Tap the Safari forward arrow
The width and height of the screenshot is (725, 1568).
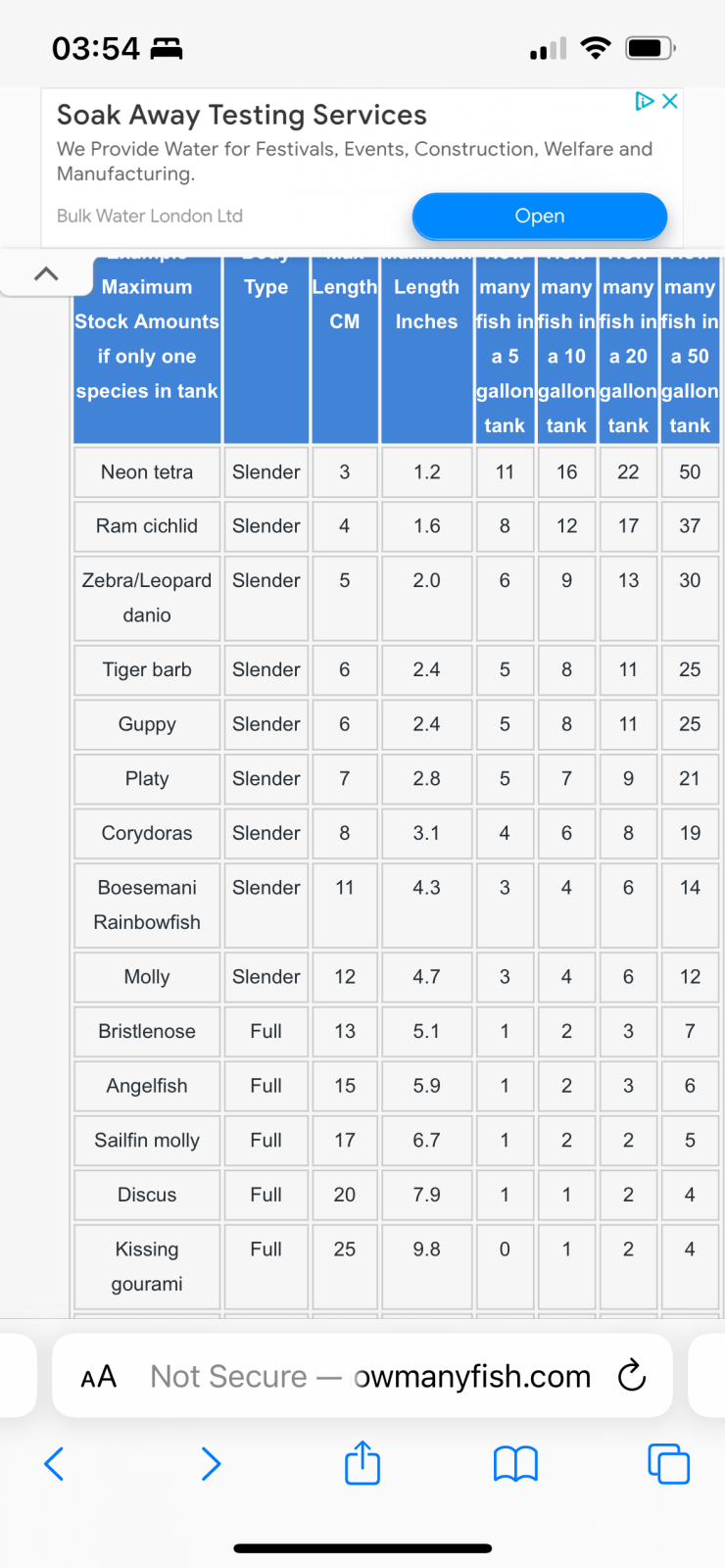(x=210, y=1464)
